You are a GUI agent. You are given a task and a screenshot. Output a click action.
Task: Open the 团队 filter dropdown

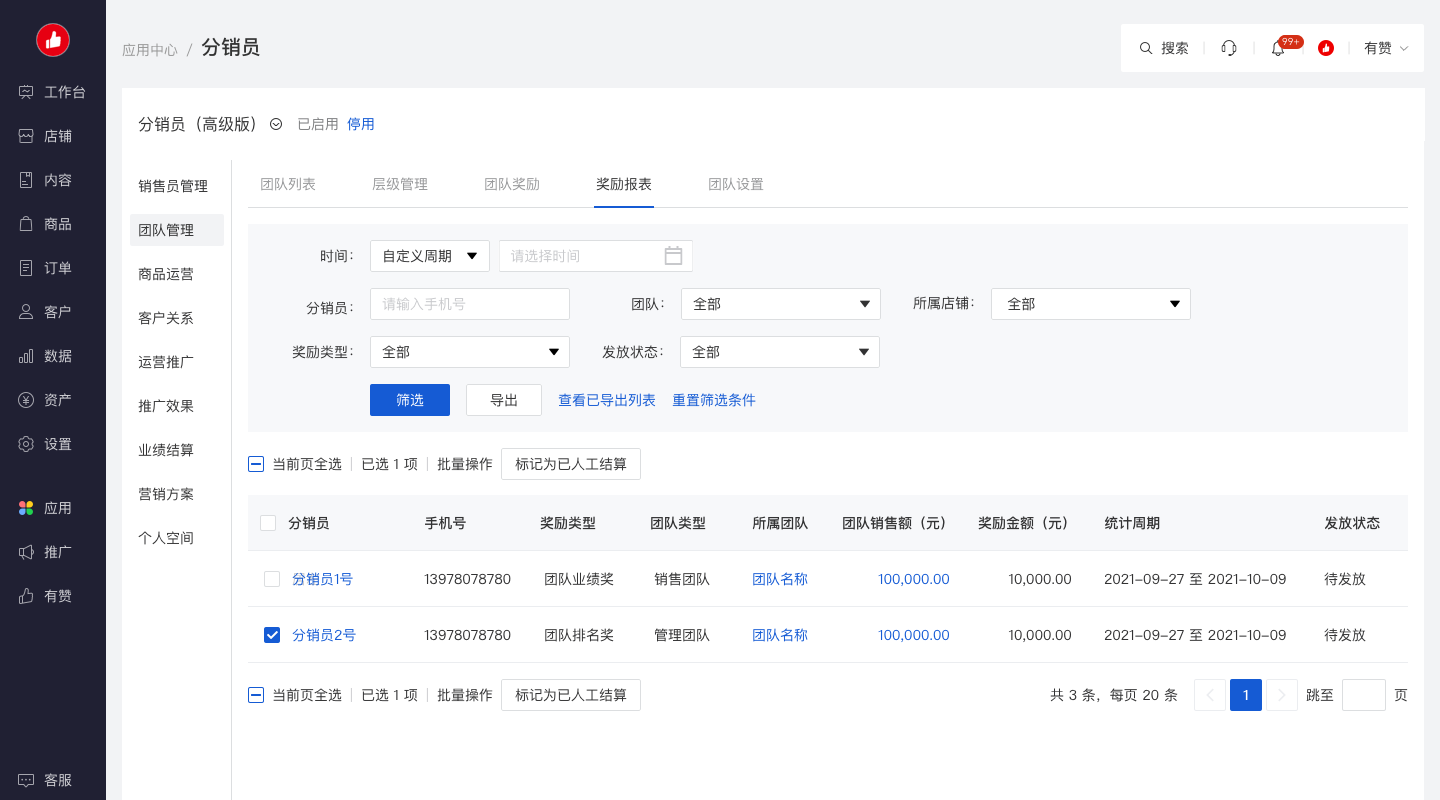coord(781,304)
